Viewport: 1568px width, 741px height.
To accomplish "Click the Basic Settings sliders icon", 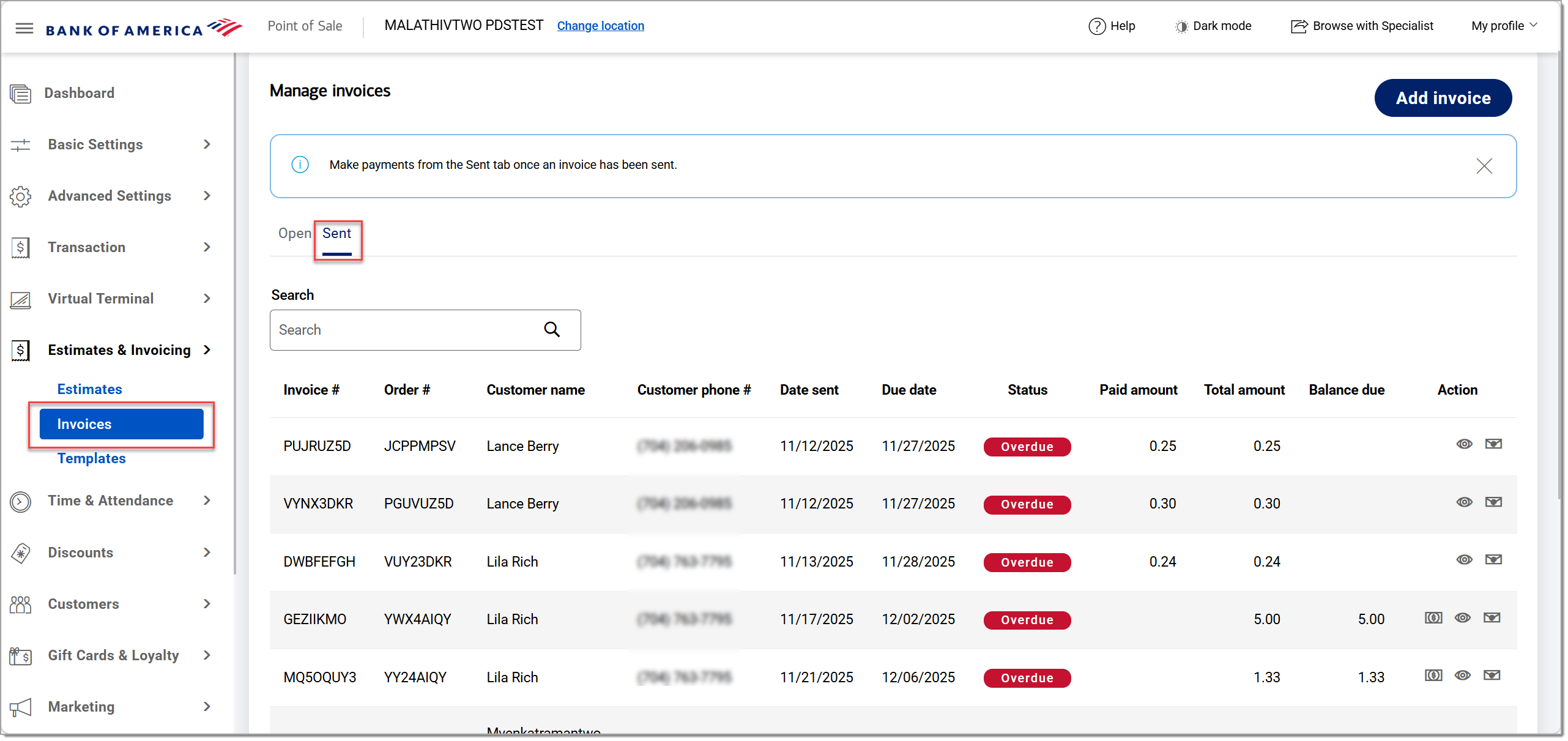I will click(20, 145).
